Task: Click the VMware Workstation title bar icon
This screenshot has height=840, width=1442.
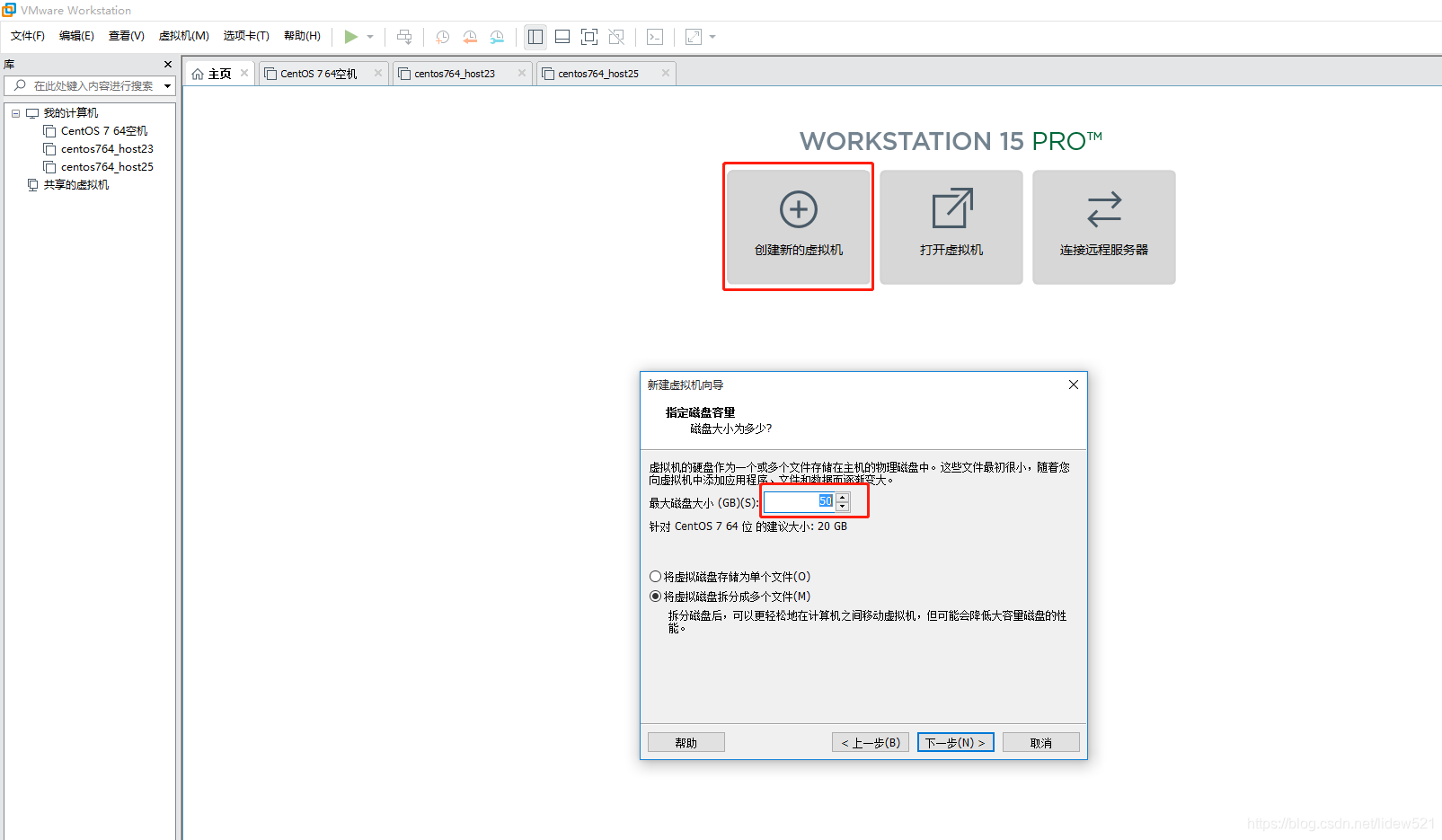Action: pyautogui.click(x=9, y=10)
